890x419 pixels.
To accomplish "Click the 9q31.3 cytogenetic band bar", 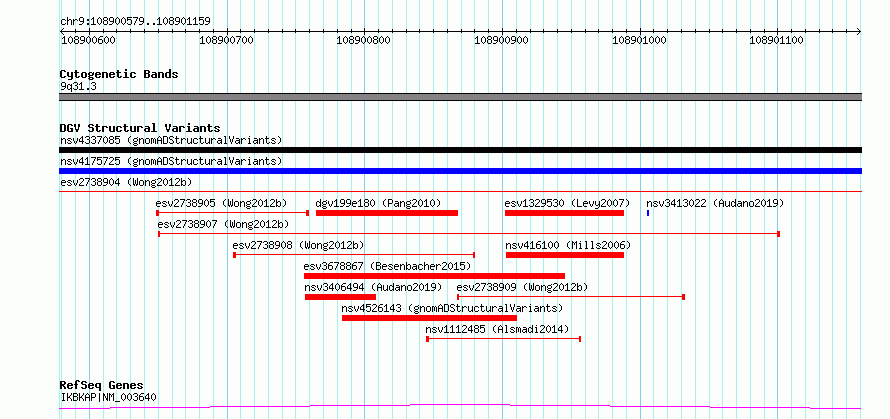I will point(460,97).
